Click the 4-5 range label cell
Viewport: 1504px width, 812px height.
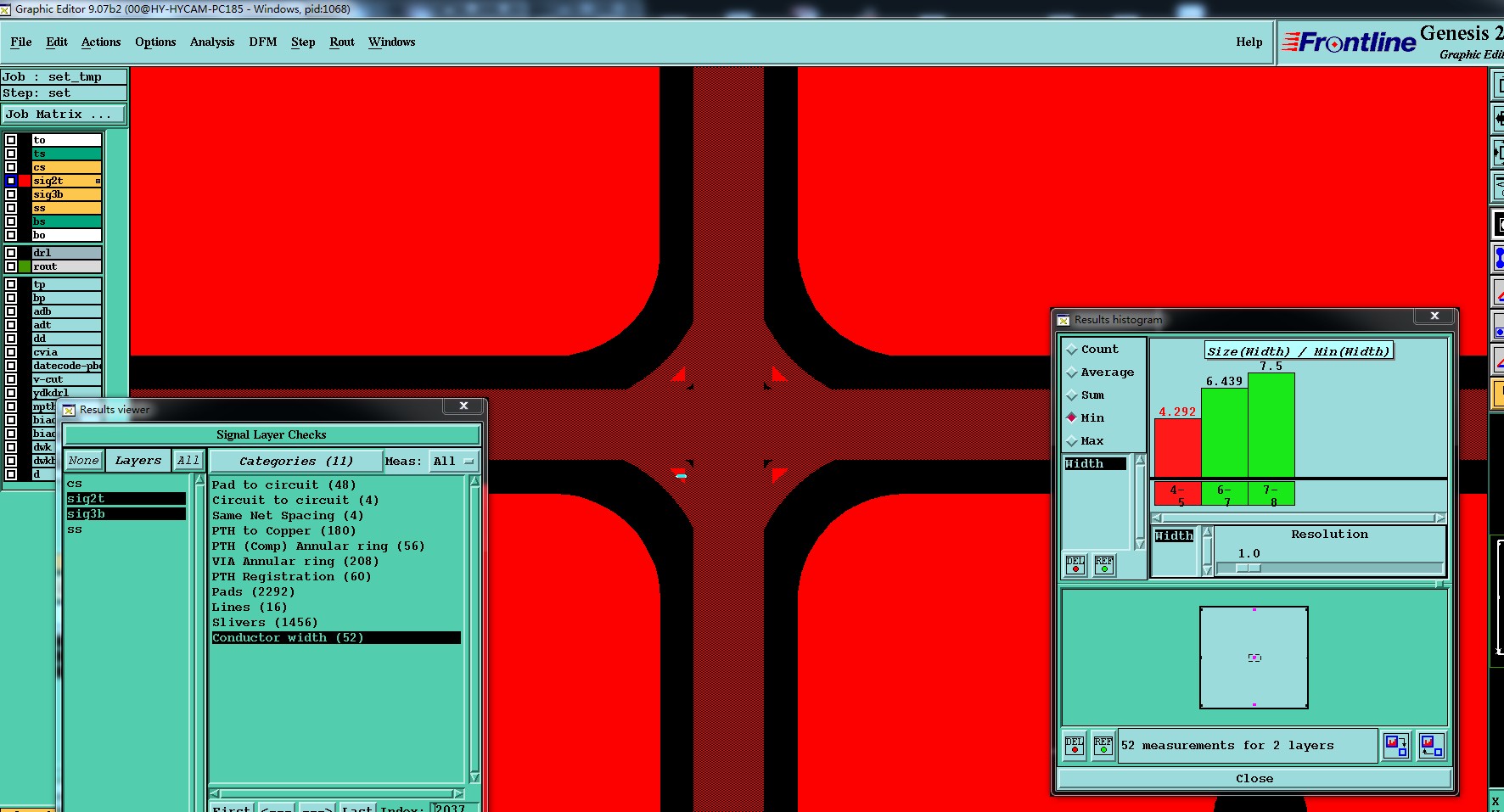click(x=1178, y=494)
